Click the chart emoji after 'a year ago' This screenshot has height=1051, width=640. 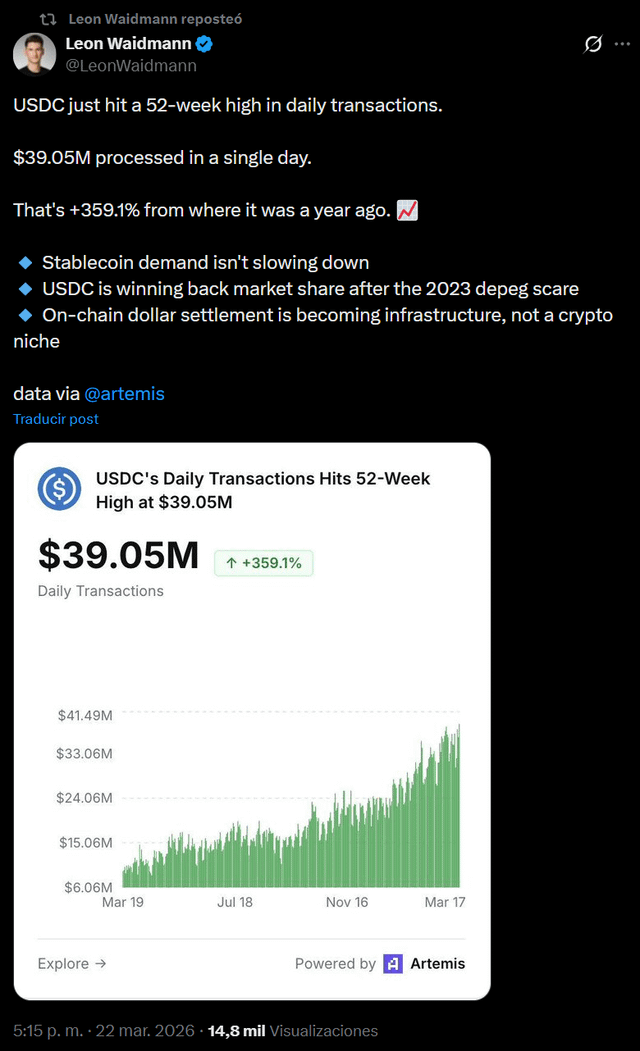click(408, 211)
